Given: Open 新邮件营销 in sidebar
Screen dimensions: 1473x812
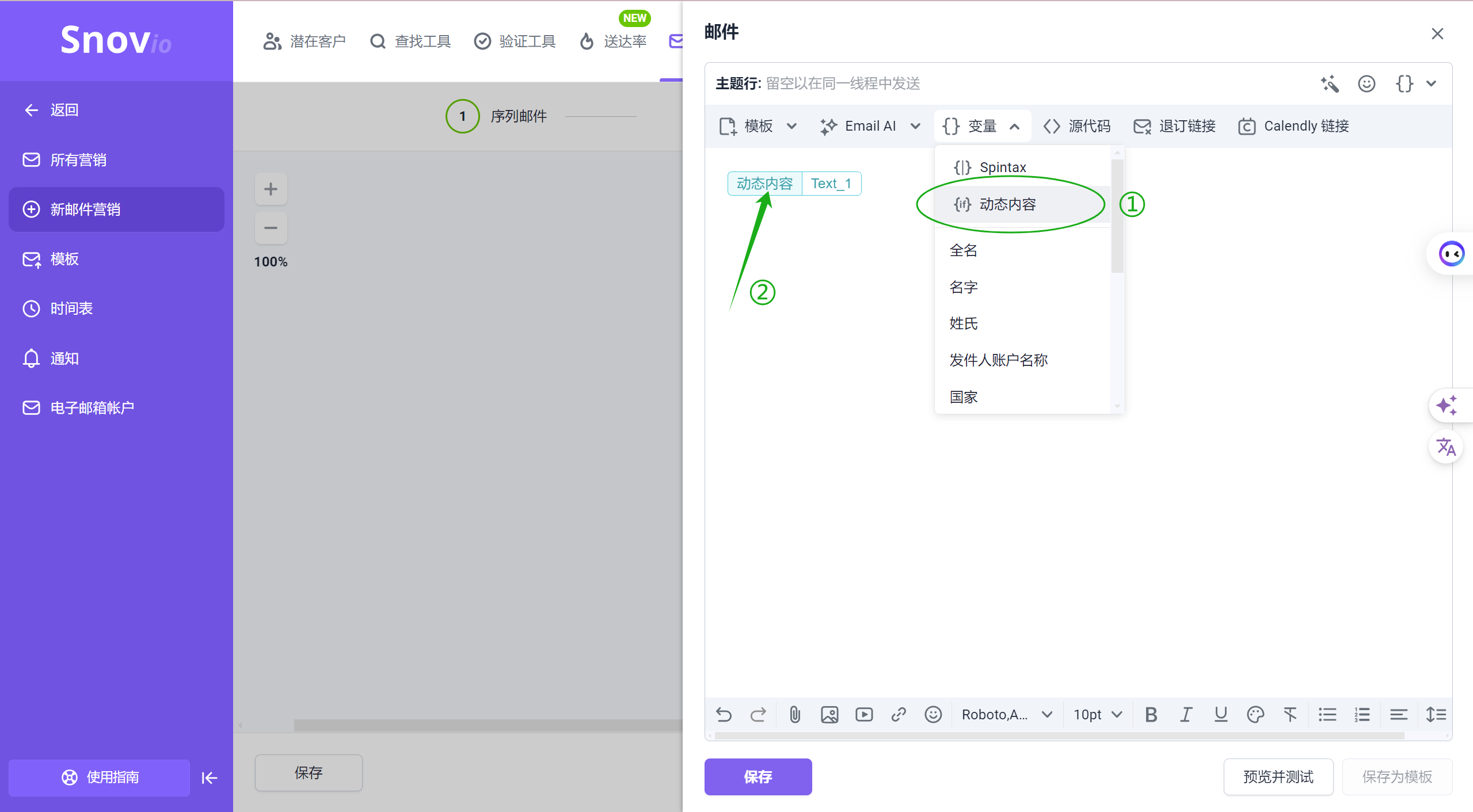Looking at the screenshot, I should click(x=116, y=209).
